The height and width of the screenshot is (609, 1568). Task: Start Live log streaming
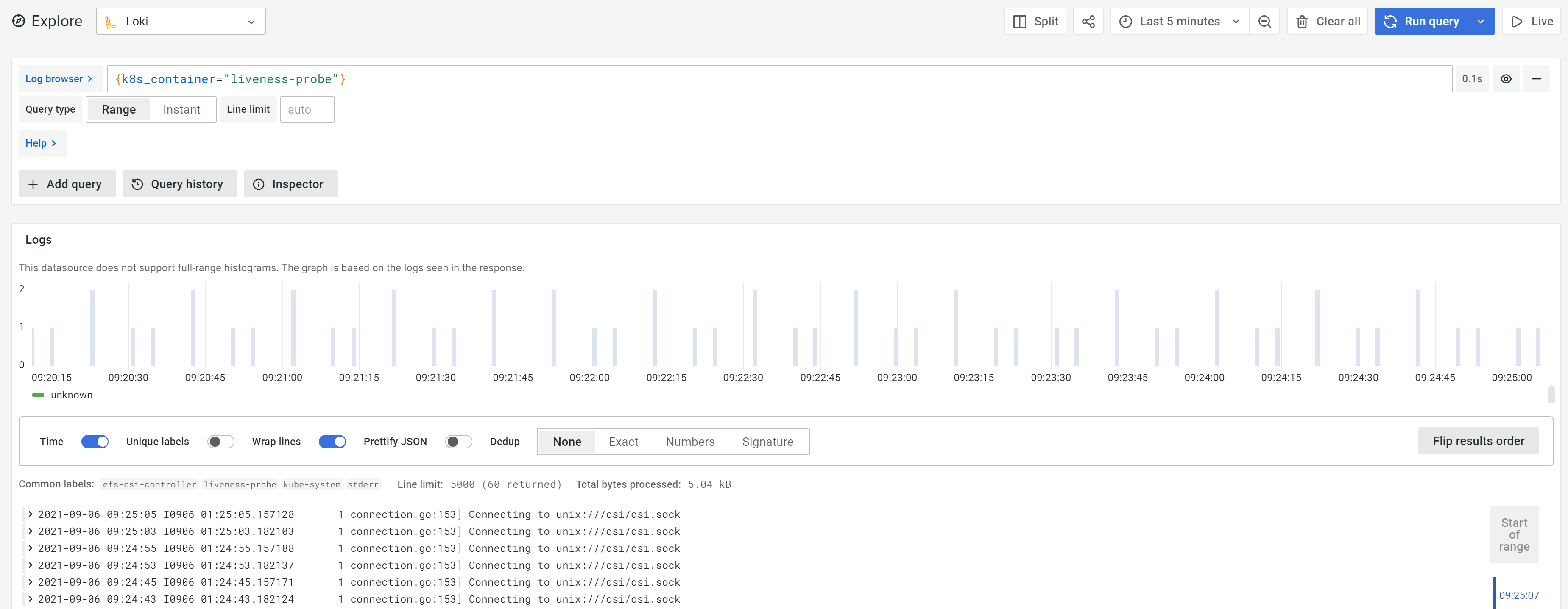pyautogui.click(x=1532, y=21)
